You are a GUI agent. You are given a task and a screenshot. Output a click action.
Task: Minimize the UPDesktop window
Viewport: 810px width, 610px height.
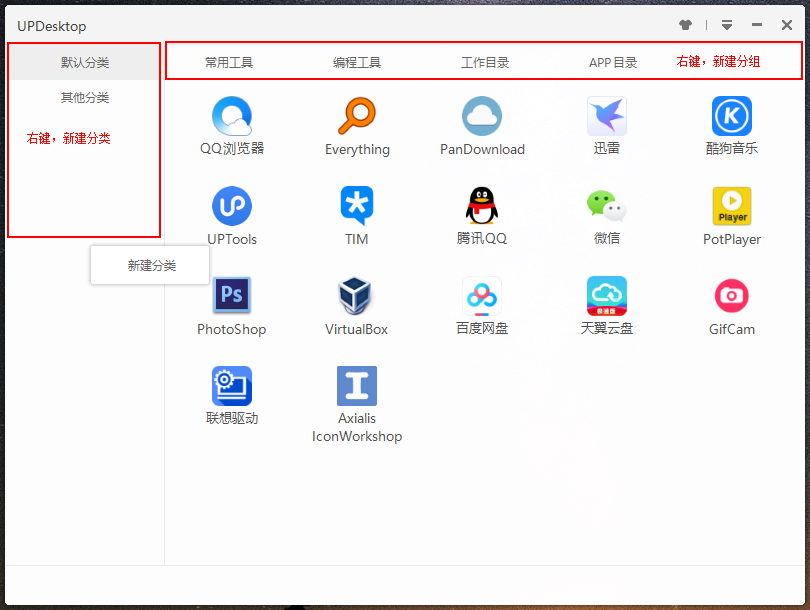click(757, 25)
